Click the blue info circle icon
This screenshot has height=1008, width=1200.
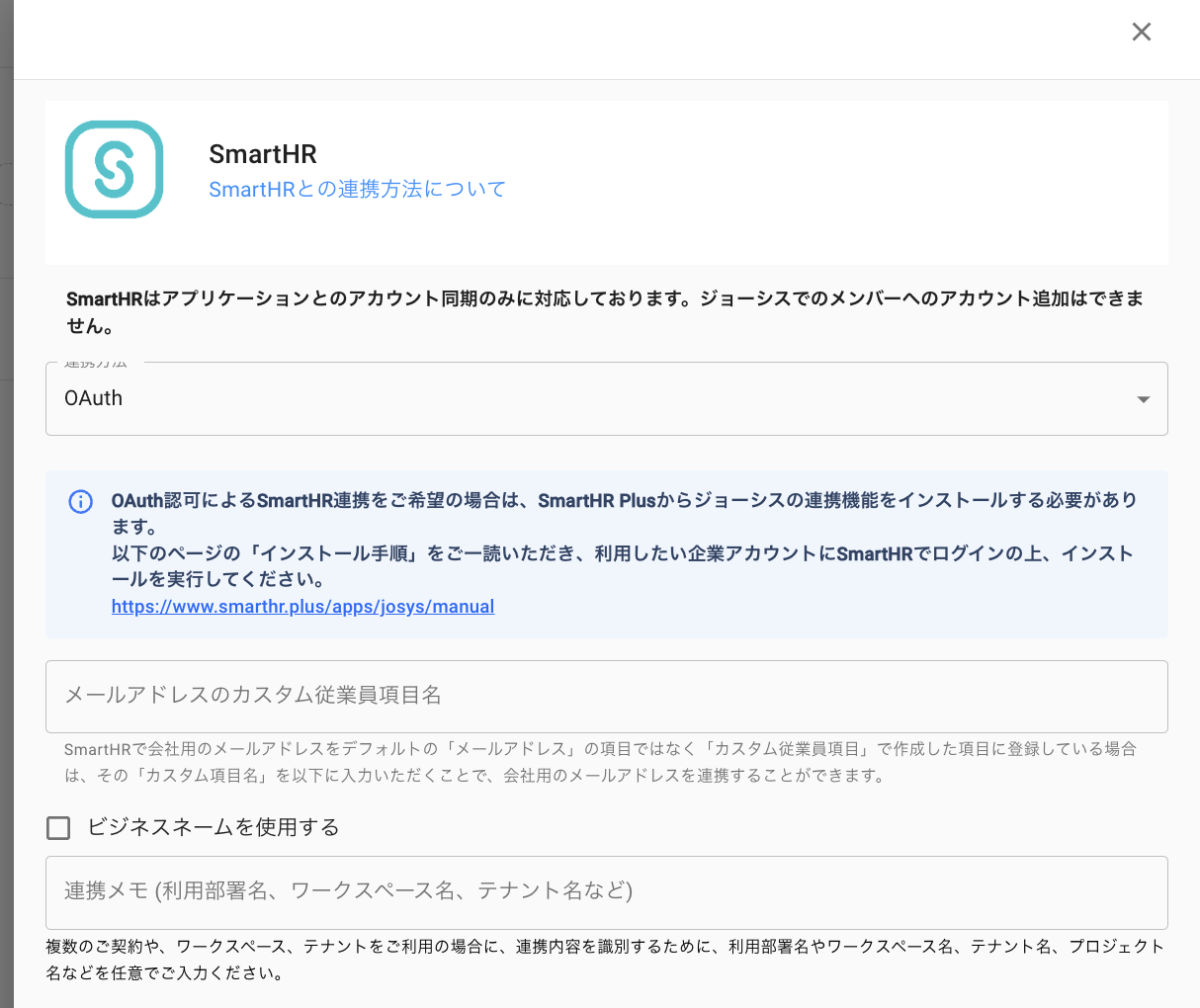(80, 501)
